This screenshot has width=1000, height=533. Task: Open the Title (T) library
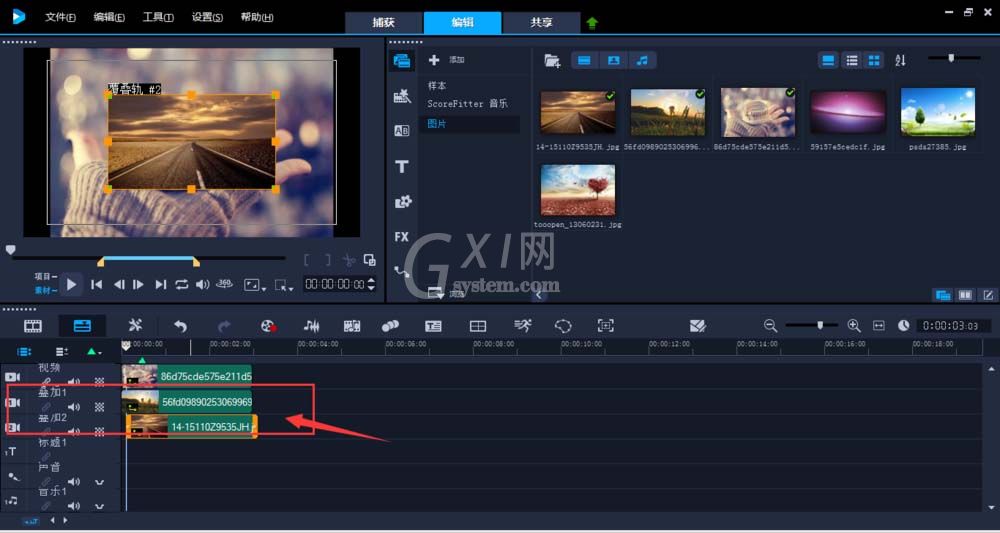[402, 167]
